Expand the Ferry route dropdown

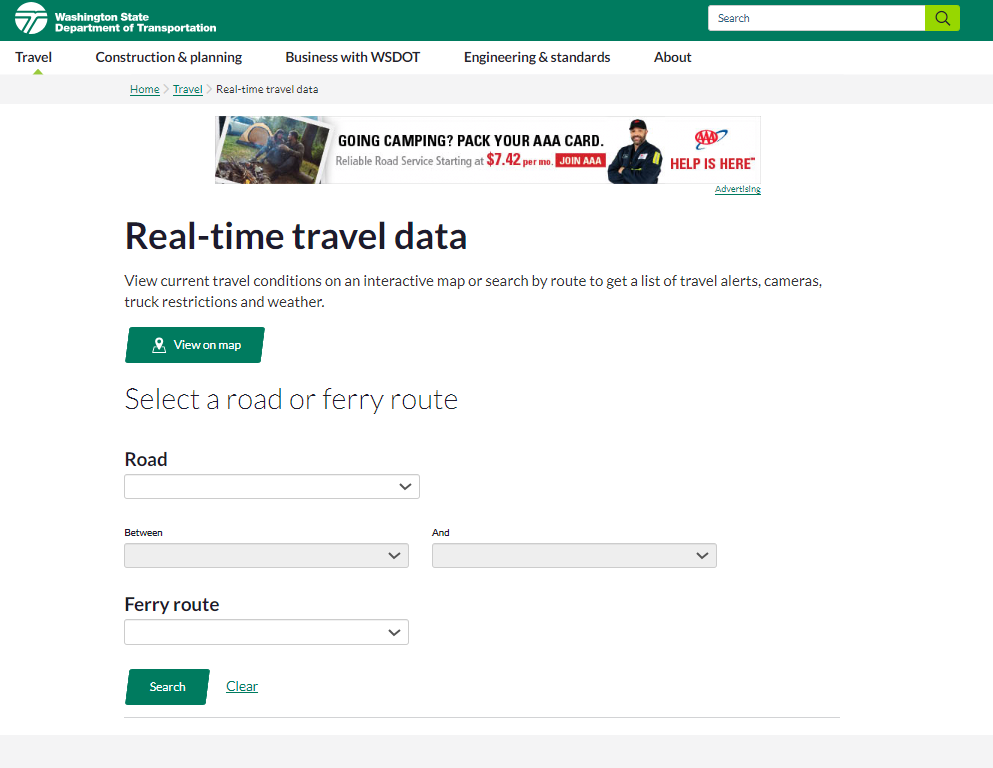266,632
